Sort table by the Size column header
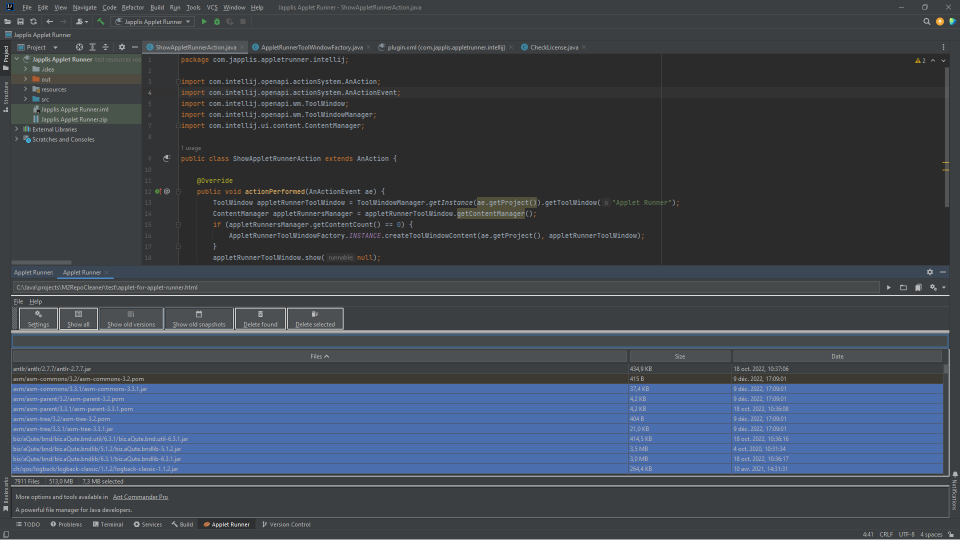This screenshot has height=540, width=960. pyautogui.click(x=680, y=356)
